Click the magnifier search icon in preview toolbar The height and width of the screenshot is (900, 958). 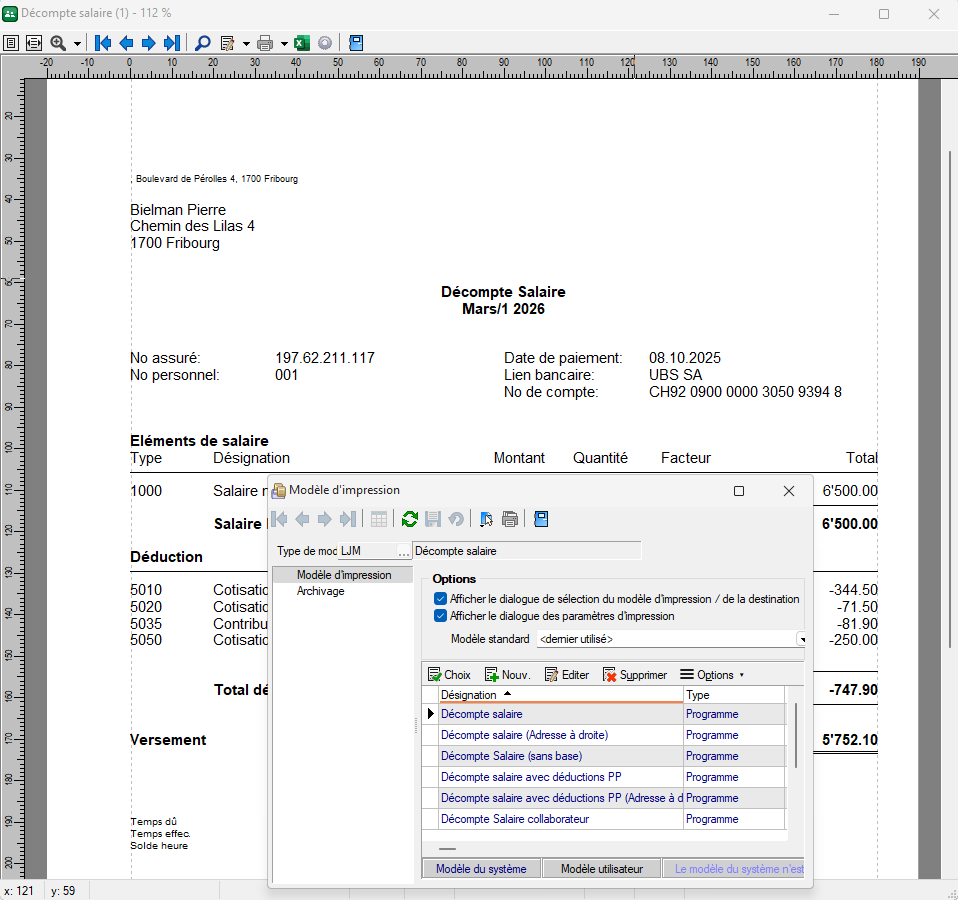(x=202, y=43)
